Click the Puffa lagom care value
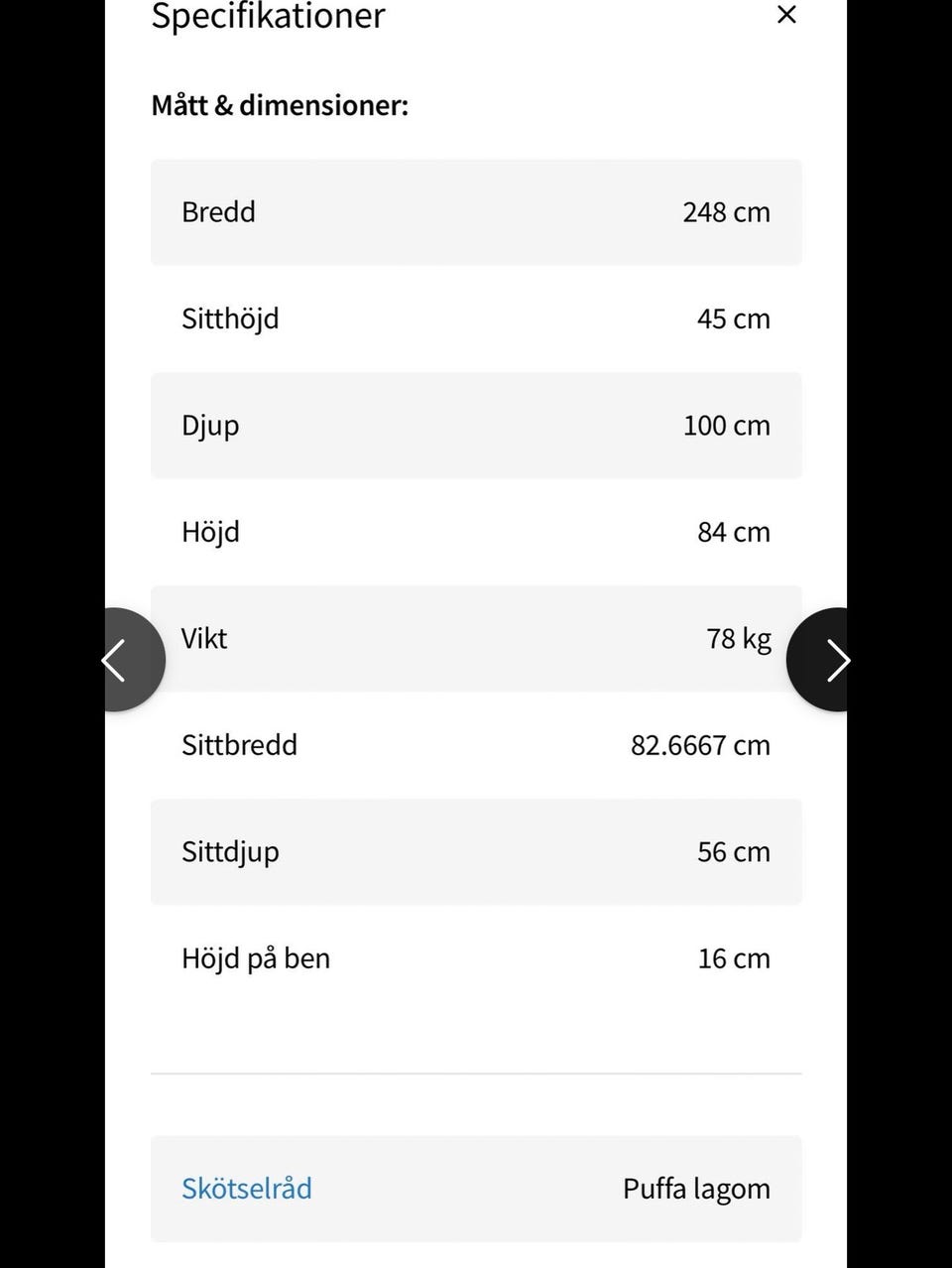This screenshot has width=952, height=1268. [x=696, y=1189]
